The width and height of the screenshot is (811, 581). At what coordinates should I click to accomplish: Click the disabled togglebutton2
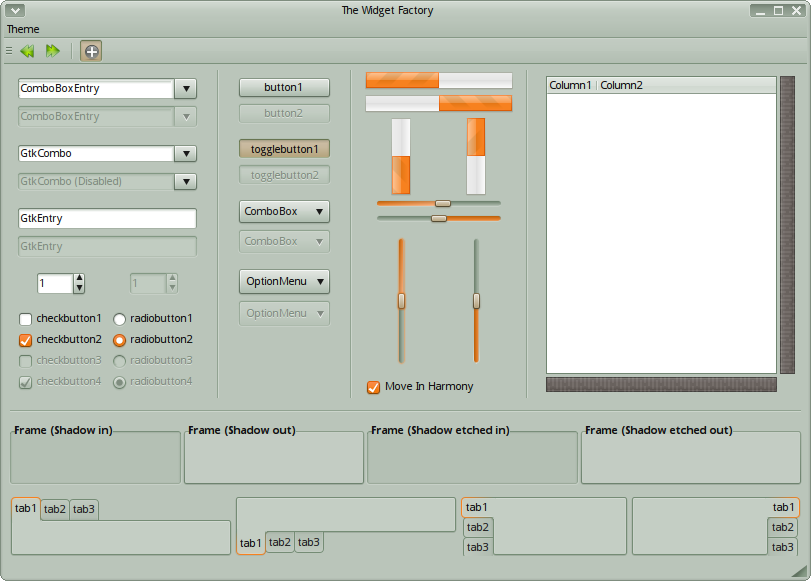[x=284, y=175]
